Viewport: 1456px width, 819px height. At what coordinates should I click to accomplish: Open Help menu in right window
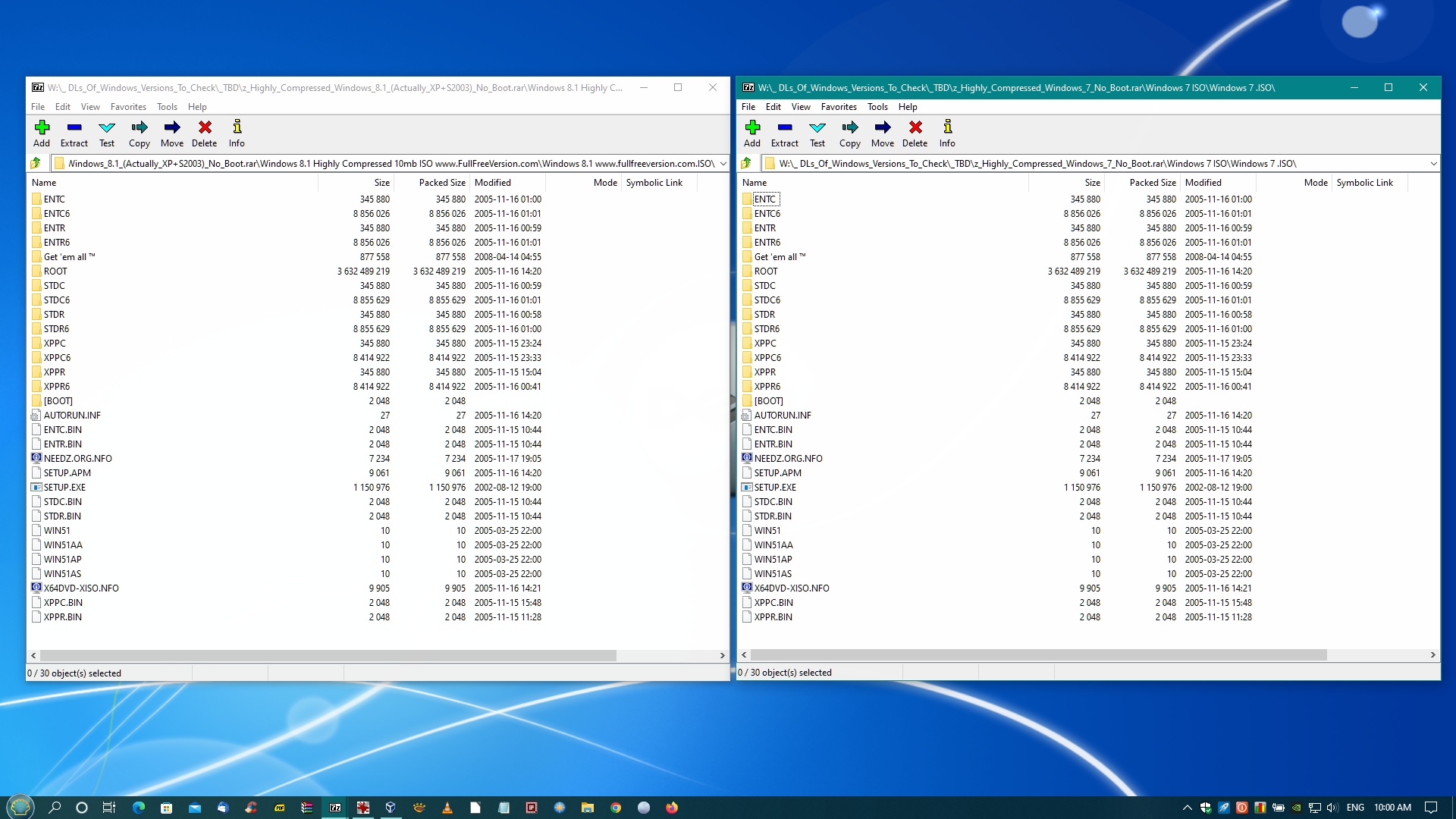point(908,107)
